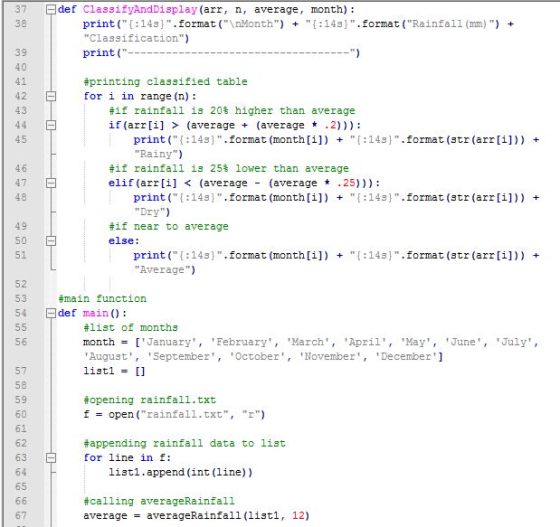The height and width of the screenshot is (527, 560).
Task: Collapse the main function fold at line 54
Action: pos(51,313)
